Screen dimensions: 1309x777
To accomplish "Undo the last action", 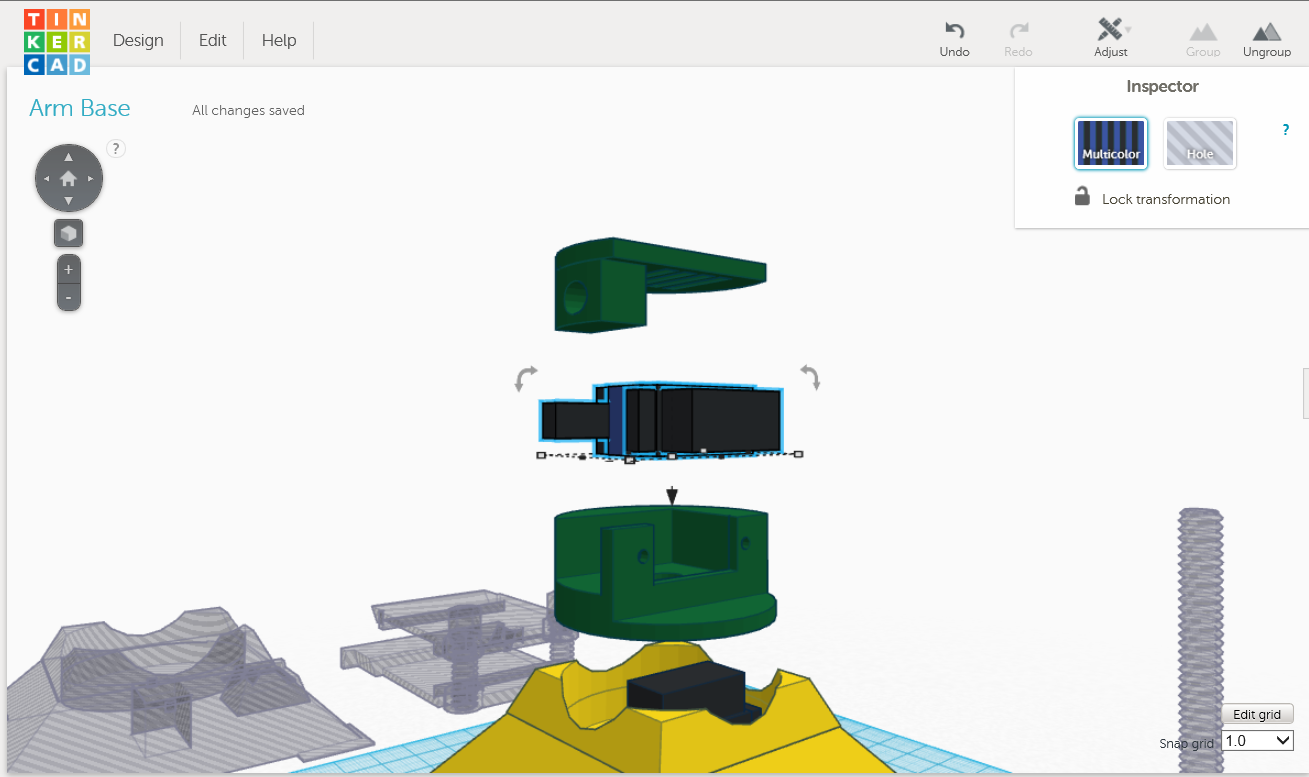I will click(x=955, y=40).
